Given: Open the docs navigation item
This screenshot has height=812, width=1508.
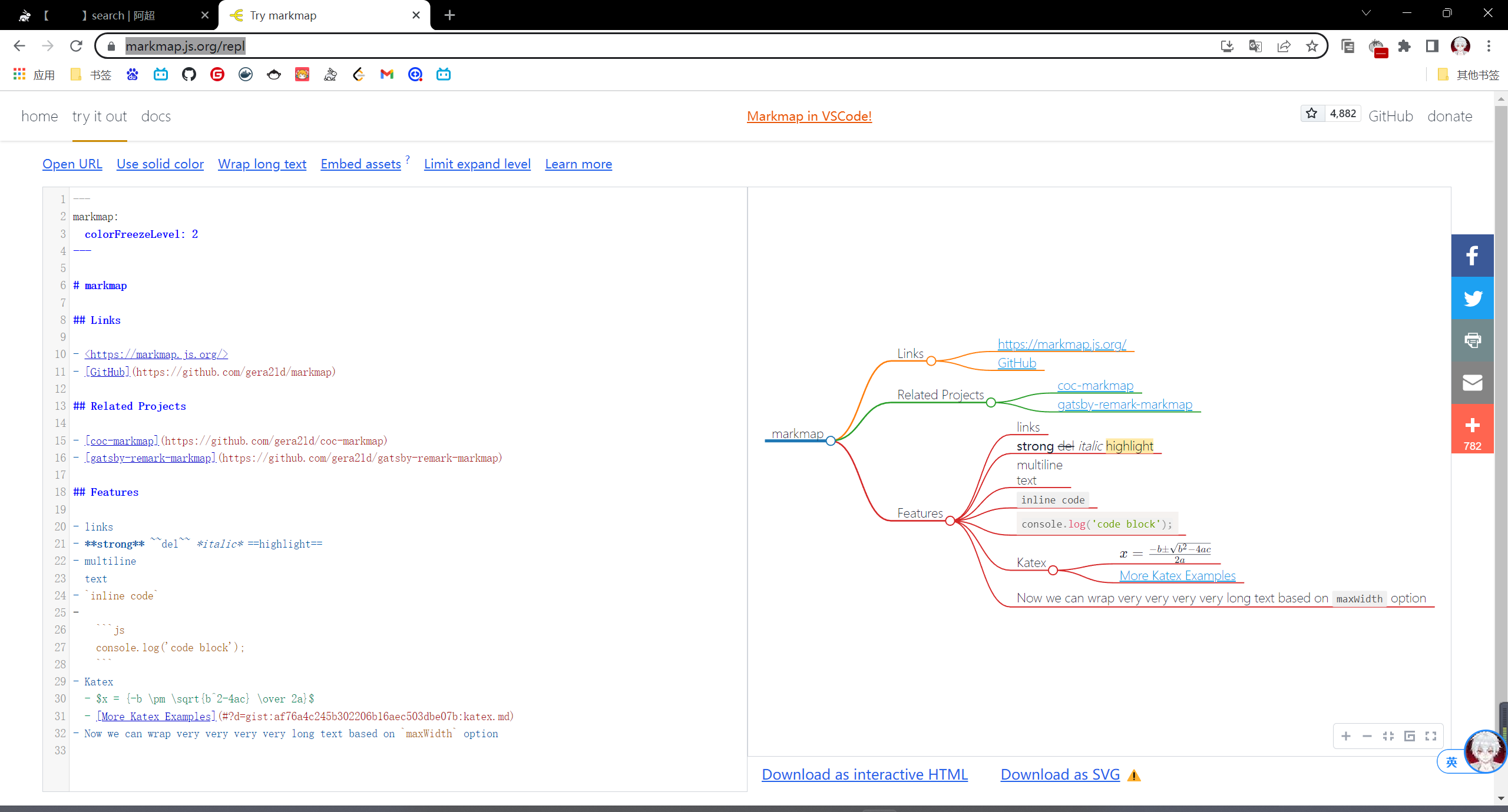Looking at the screenshot, I should pyautogui.click(x=156, y=117).
